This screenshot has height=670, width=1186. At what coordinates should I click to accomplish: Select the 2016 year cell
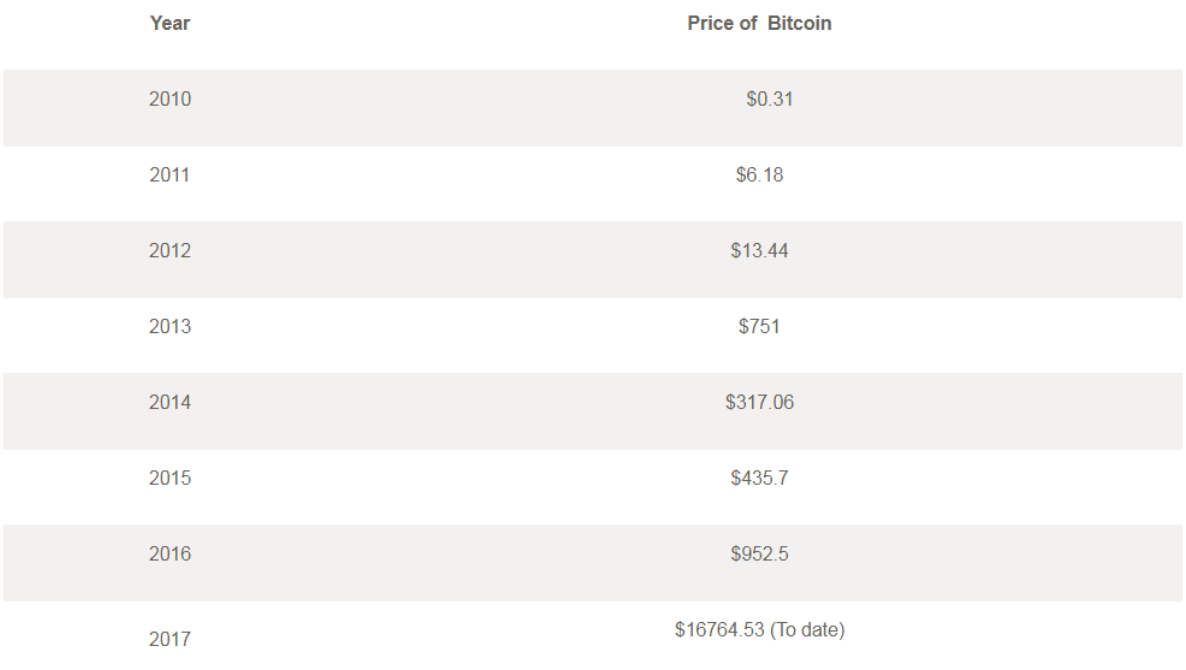click(x=169, y=556)
